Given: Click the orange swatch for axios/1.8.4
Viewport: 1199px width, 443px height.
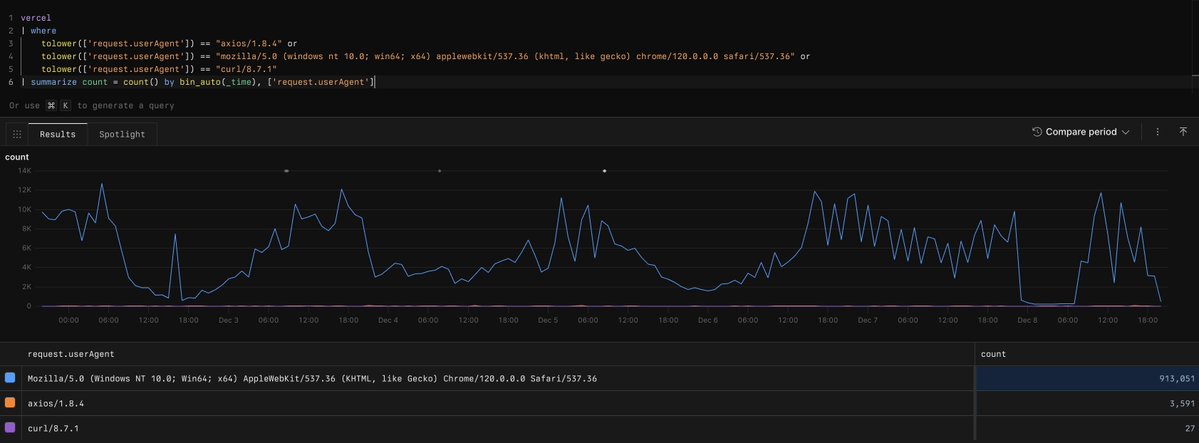Looking at the screenshot, I should coord(10,403).
